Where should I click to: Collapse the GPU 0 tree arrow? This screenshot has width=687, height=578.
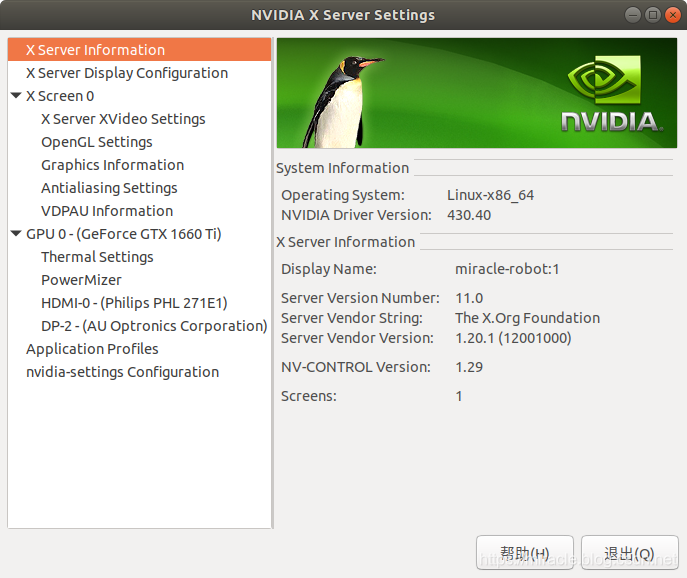coord(16,233)
